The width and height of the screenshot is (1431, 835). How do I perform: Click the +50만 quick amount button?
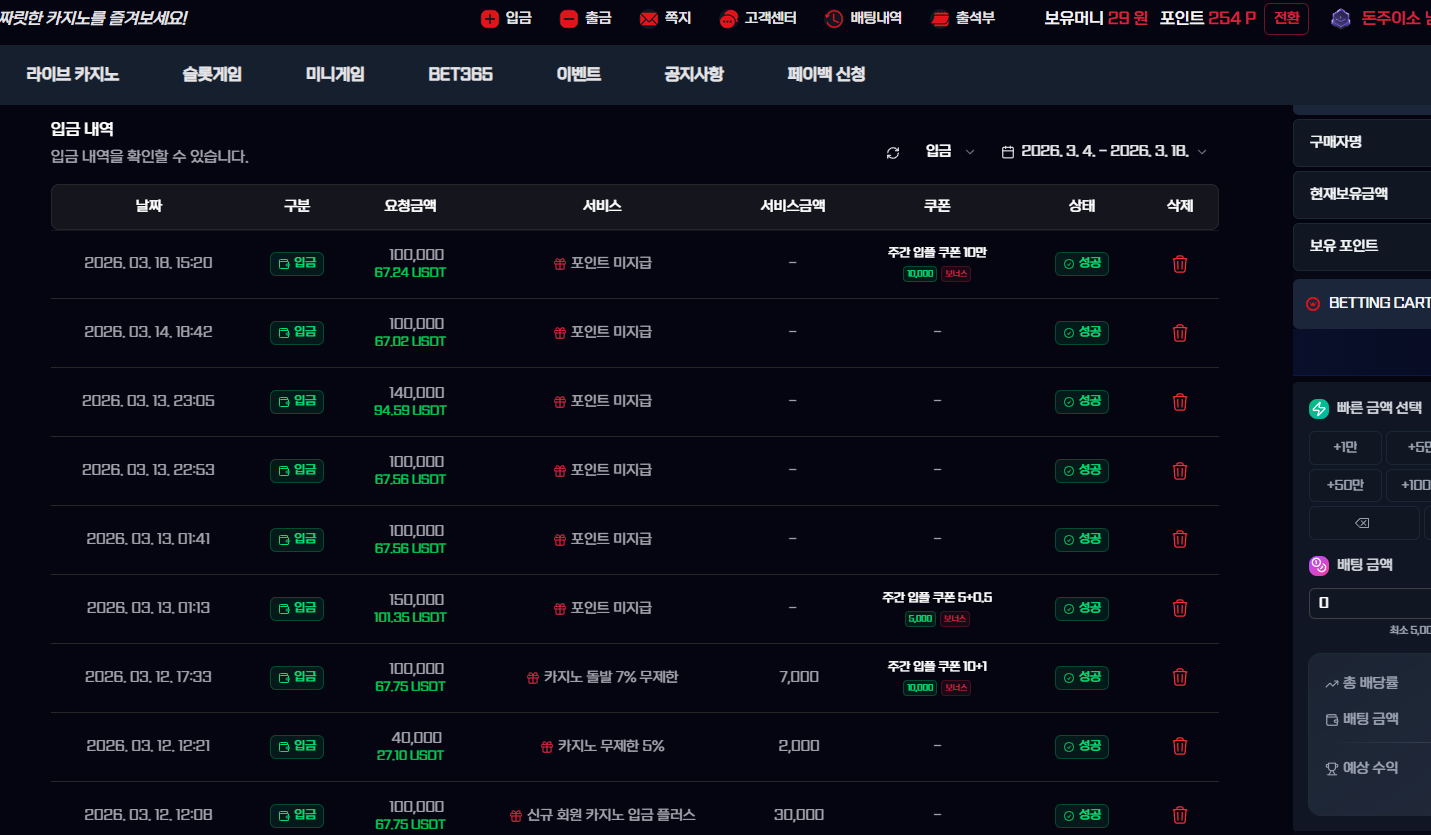click(x=1345, y=485)
